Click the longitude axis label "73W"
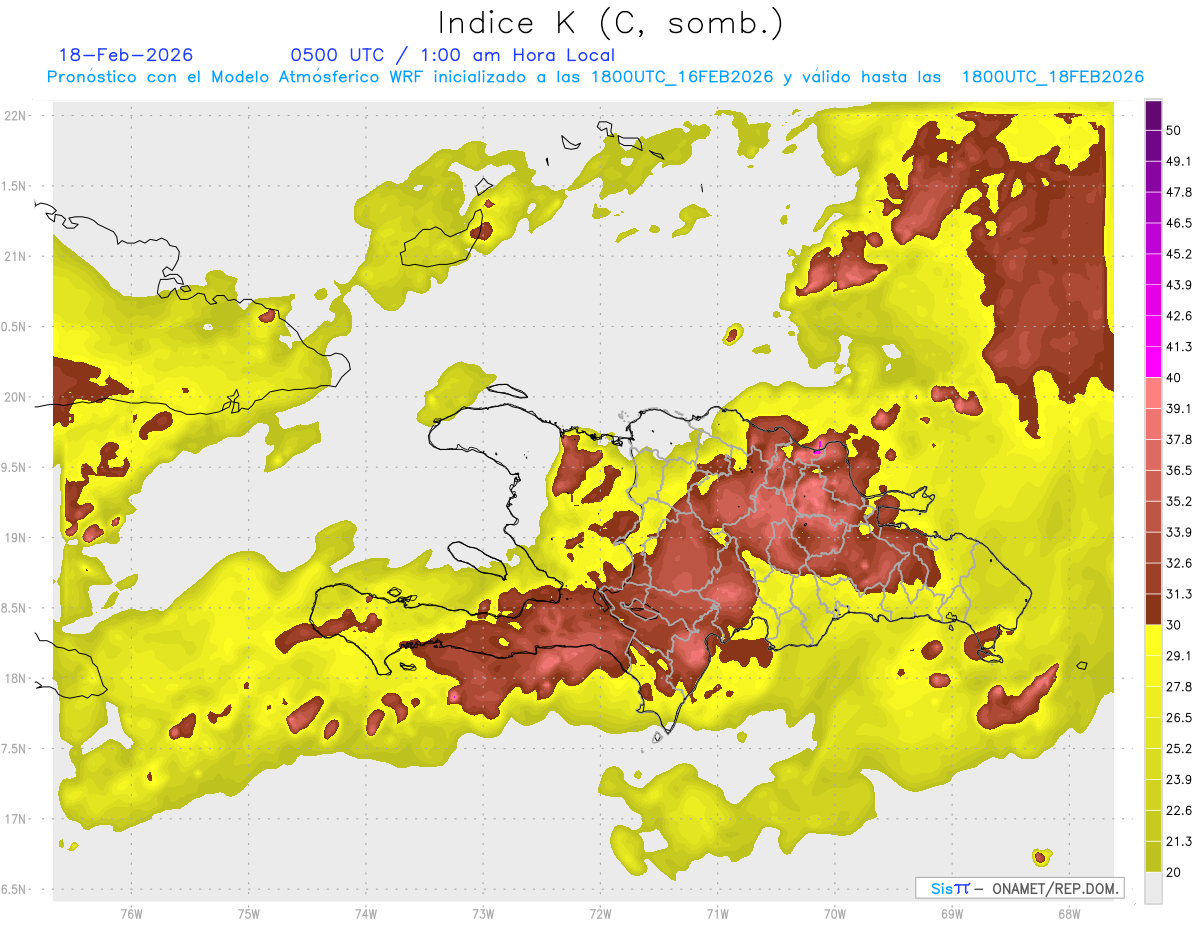The height and width of the screenshot is (927, 1200). 483,914
